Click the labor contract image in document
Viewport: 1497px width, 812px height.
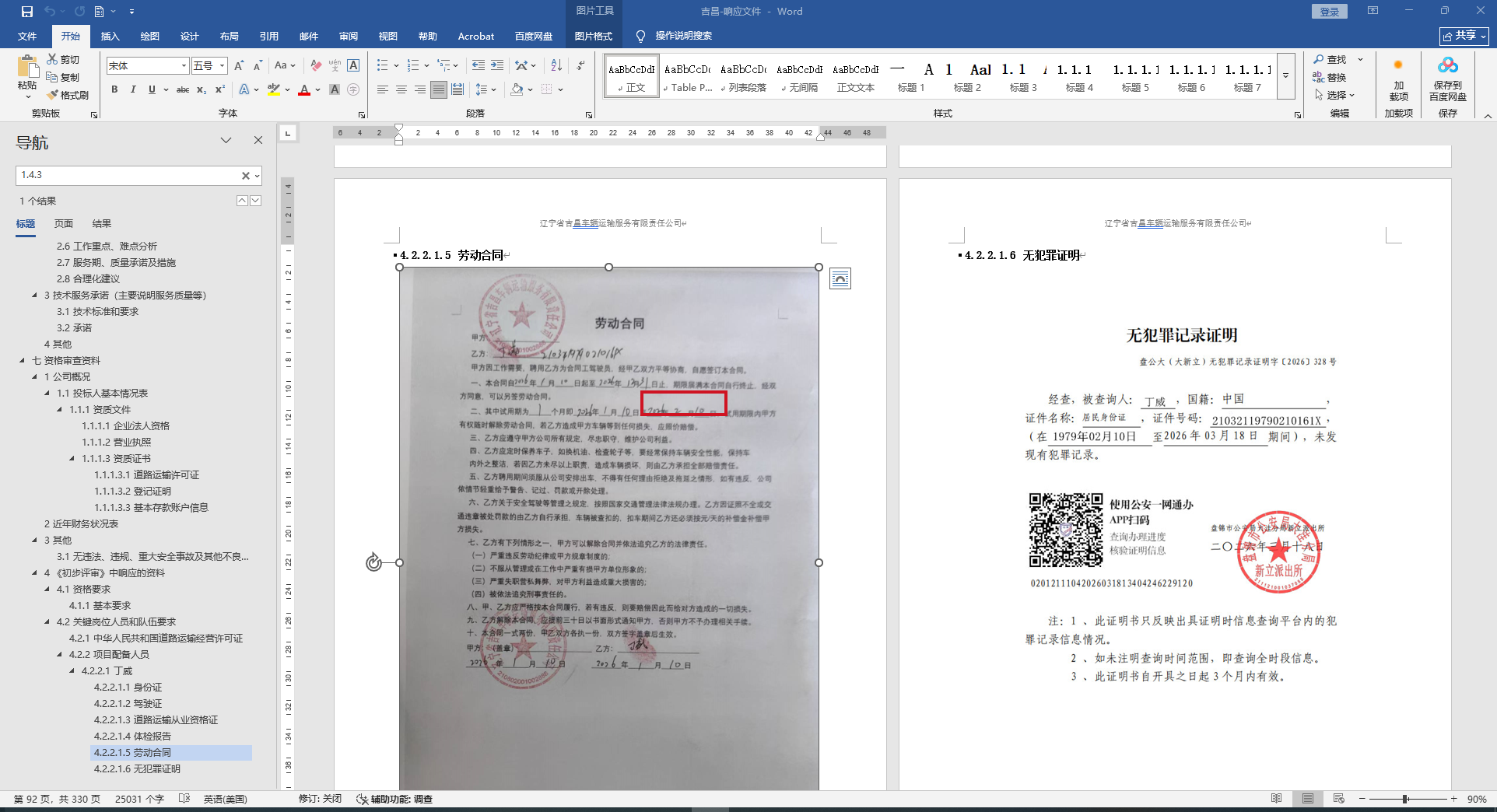pos(609,529)
